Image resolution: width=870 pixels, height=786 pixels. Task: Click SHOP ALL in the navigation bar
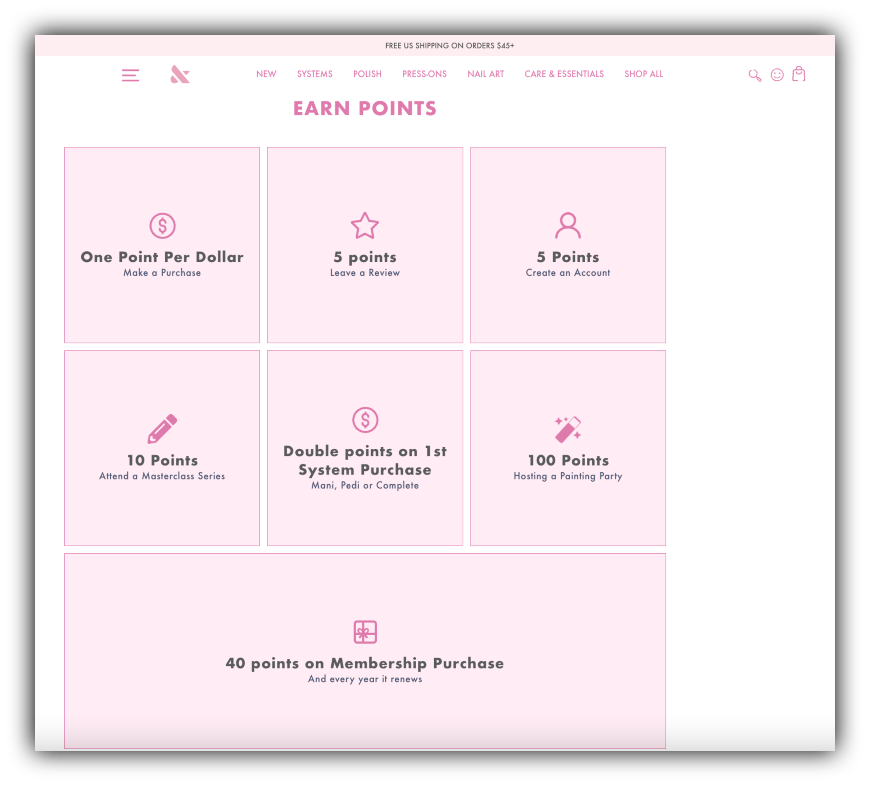pyautogui.click(x=643, y=74)
